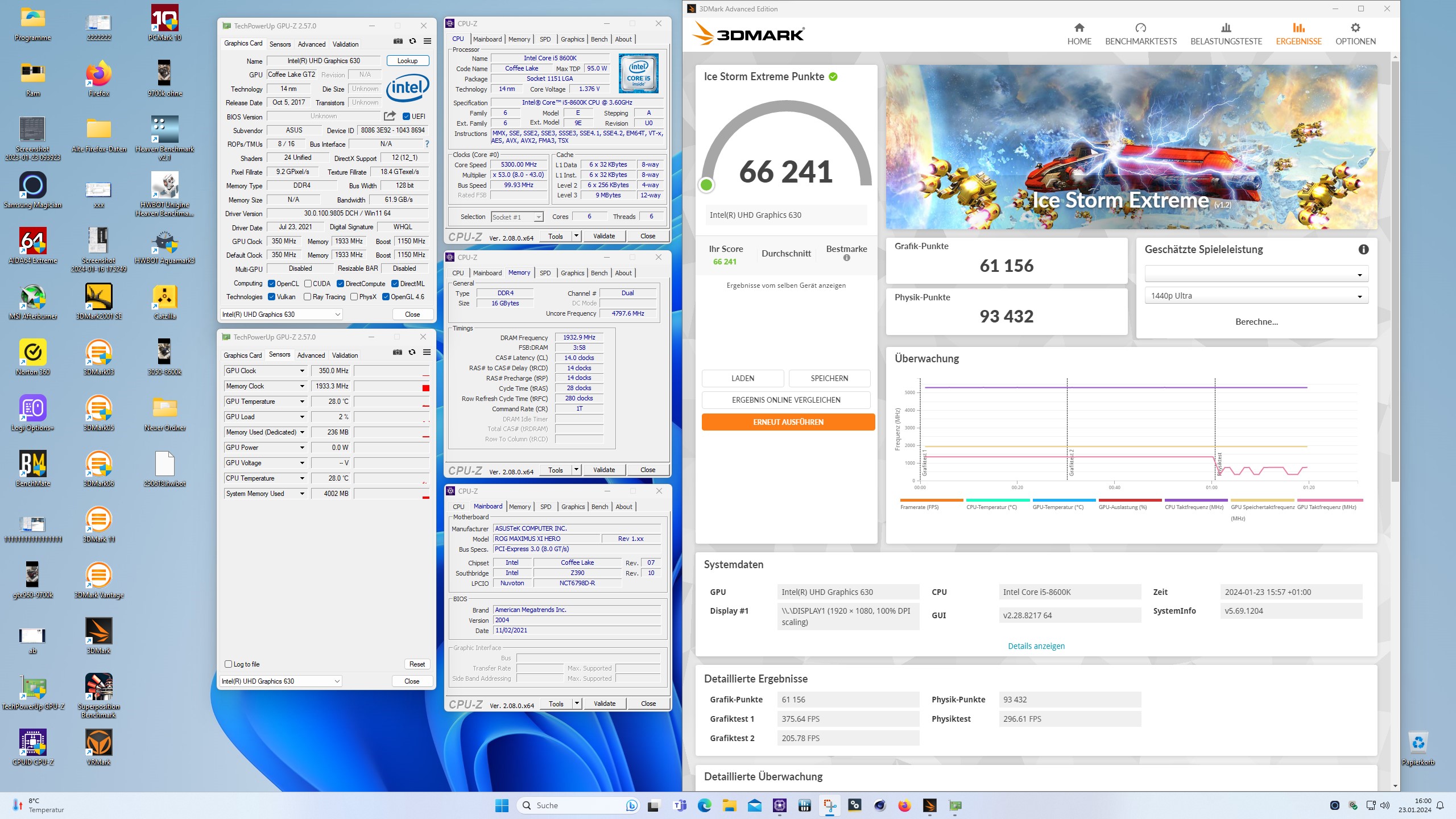Click info icon next to Geschätzte Spieleleistung
Image resolution: width=1456 pixels, height=819 pixels.
point(1363,249)
